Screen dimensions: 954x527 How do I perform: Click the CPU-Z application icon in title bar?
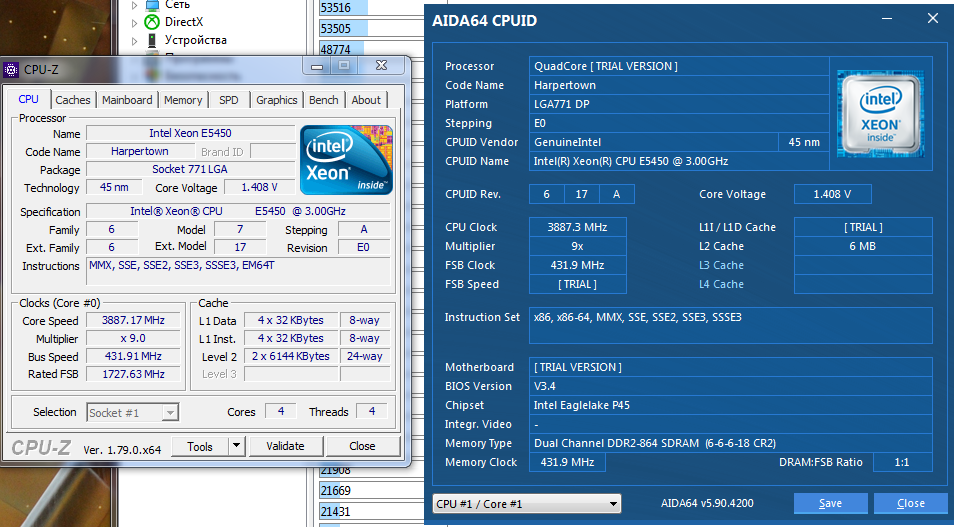[11, 69]
